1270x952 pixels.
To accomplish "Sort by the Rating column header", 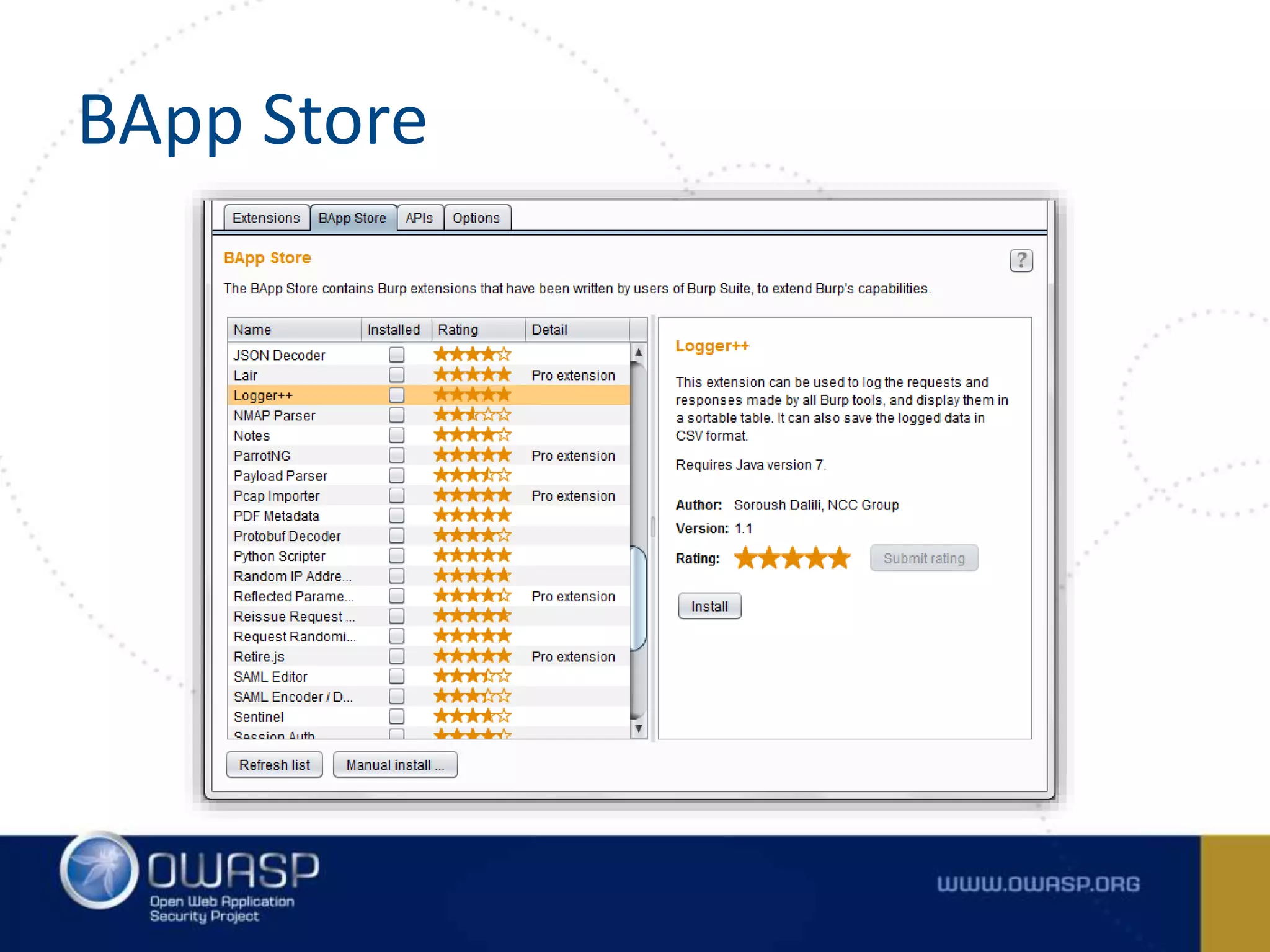I will tap(479, 330).
